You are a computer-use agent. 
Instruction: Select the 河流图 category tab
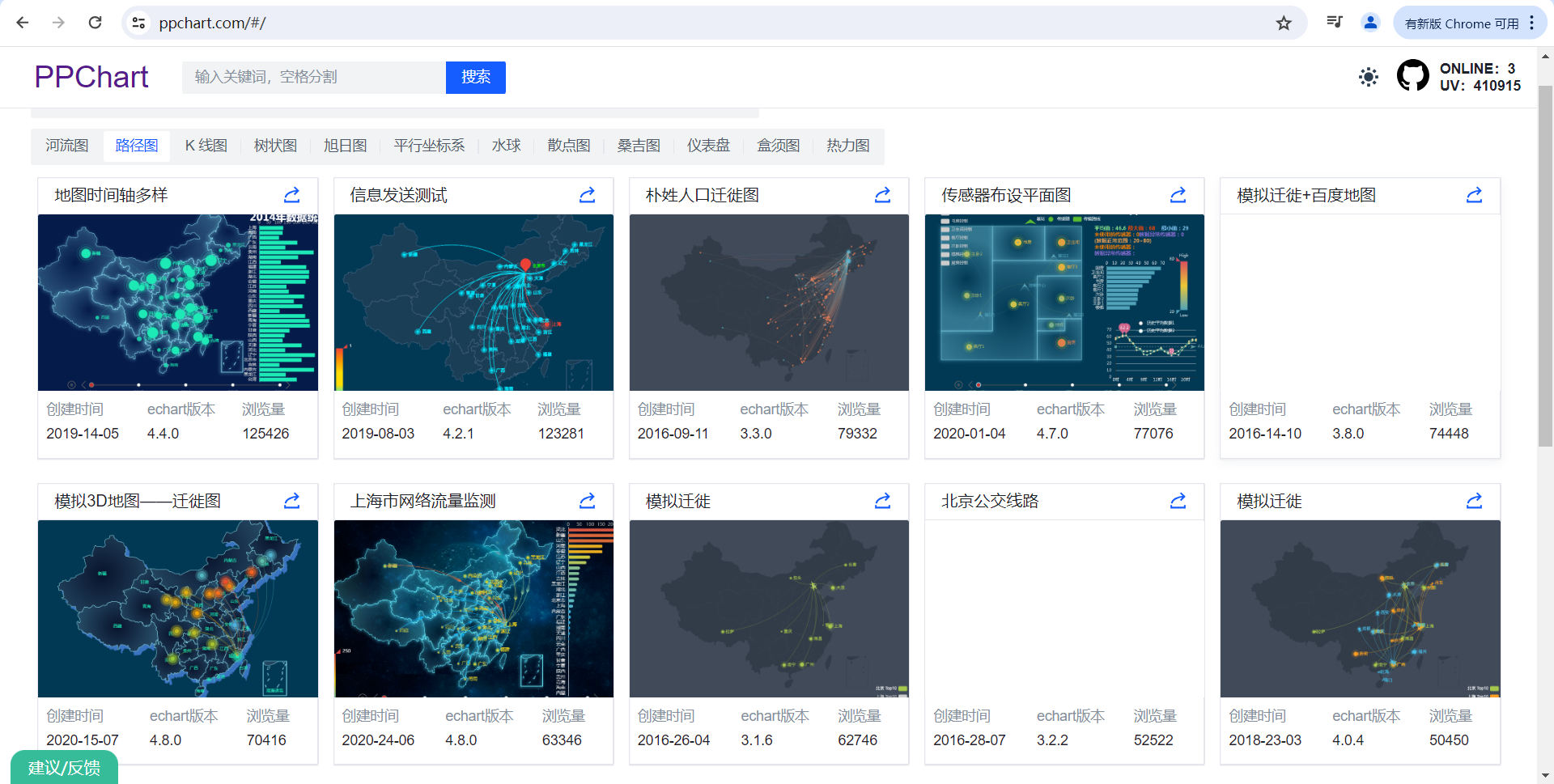[x=66, y=146]
